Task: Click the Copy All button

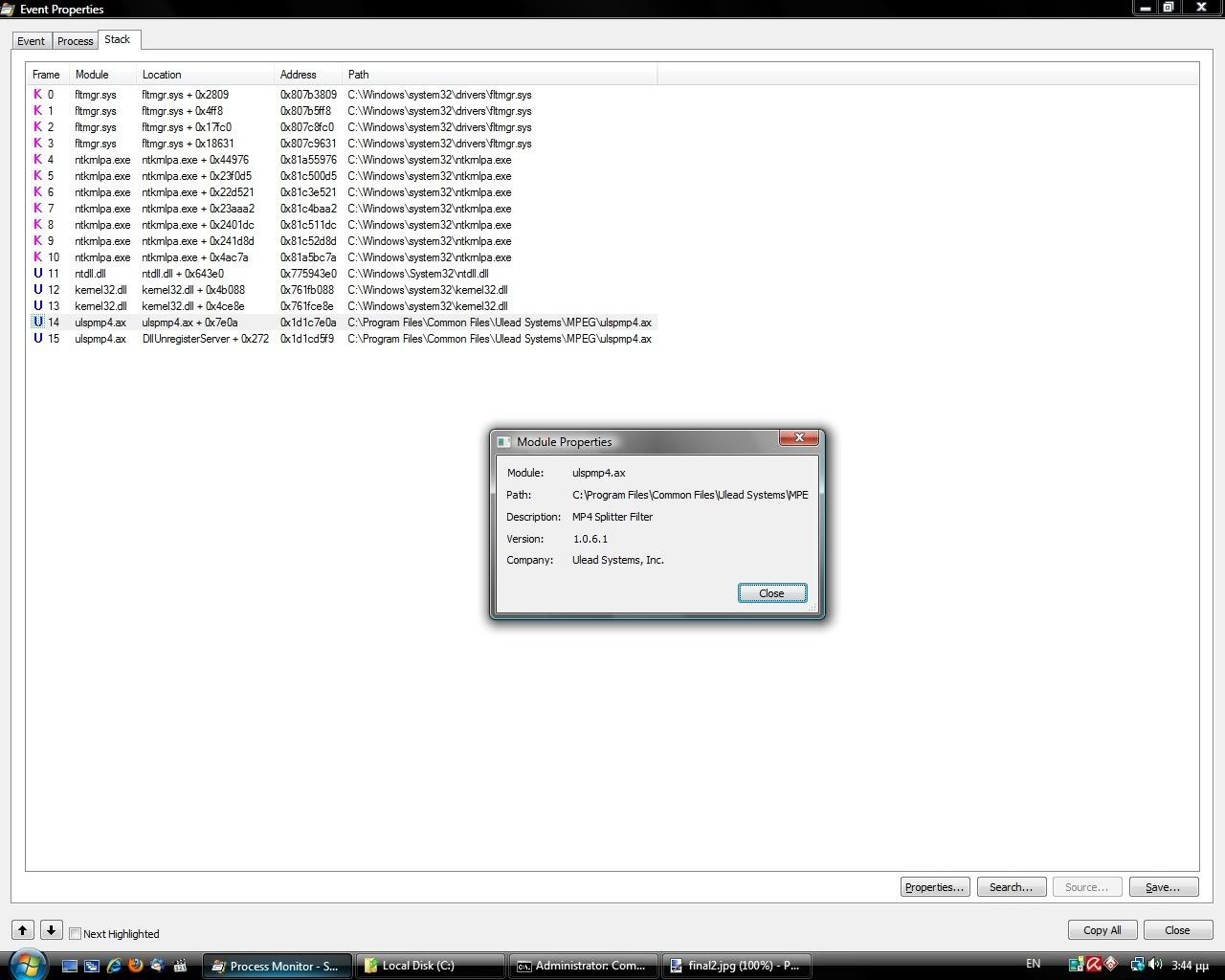Action: point(1102,930)
